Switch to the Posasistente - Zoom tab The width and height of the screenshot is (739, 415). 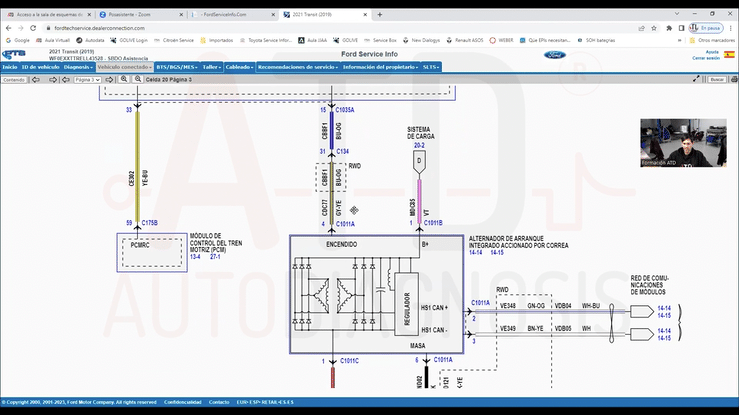point(141,15)
